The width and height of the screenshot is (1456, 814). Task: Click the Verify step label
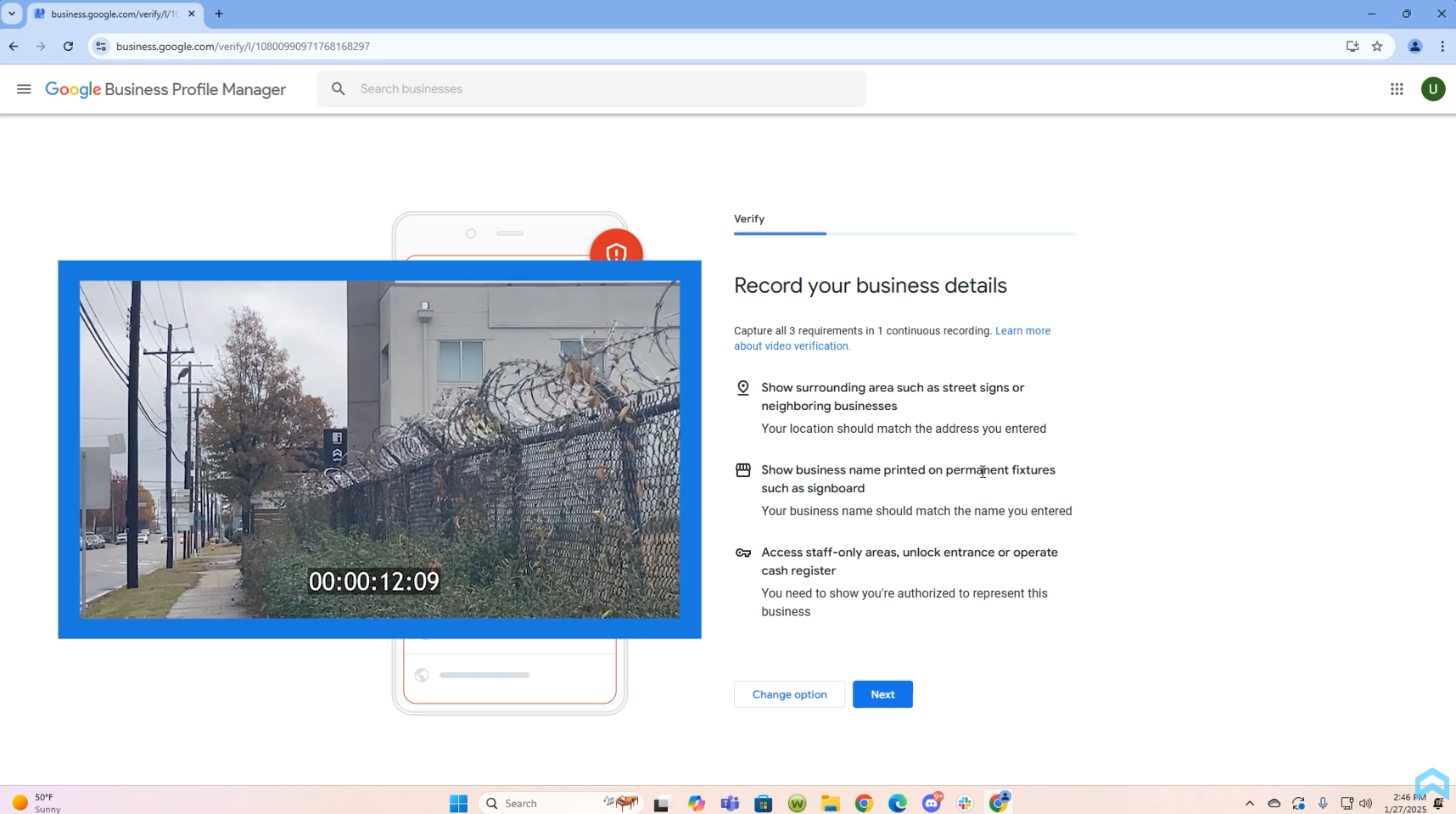pos(749,219)
